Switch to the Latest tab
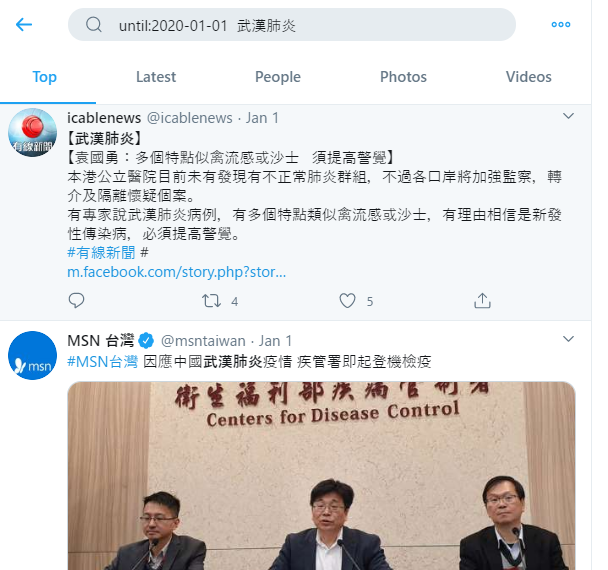Image resolution: width=608 pixels, height=570 pixels. (156, 77)
